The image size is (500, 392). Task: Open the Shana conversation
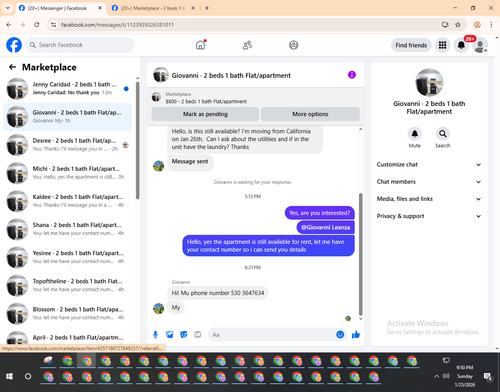[x=67, y=229]
